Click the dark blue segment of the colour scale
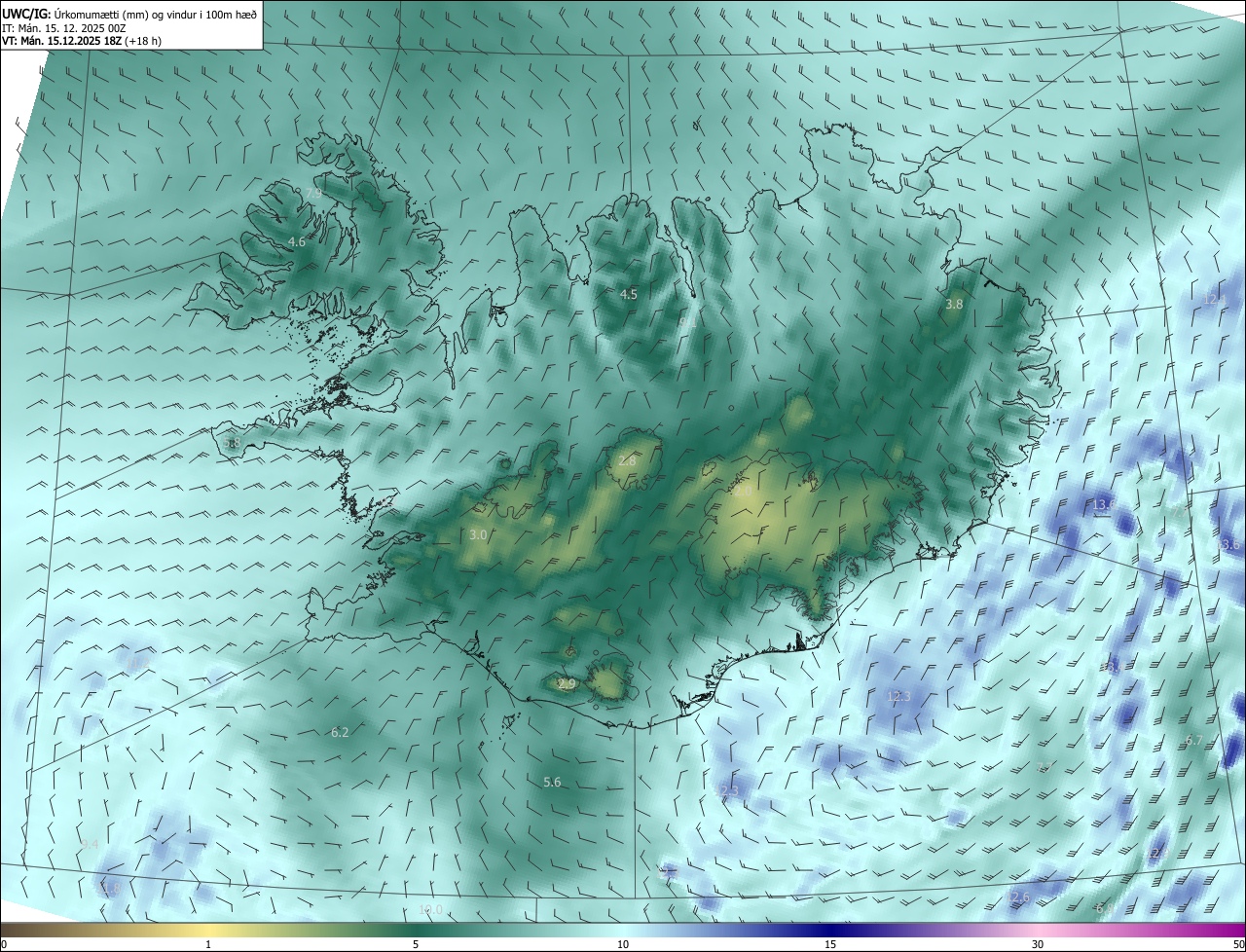Screen dimensions: 1246x952 [x=830, y=930]
